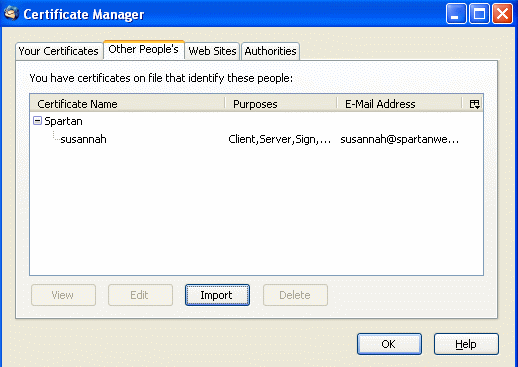518x367 pixels.
Task: Switch to the Your Certificates tab
Action: coord(59,51)
